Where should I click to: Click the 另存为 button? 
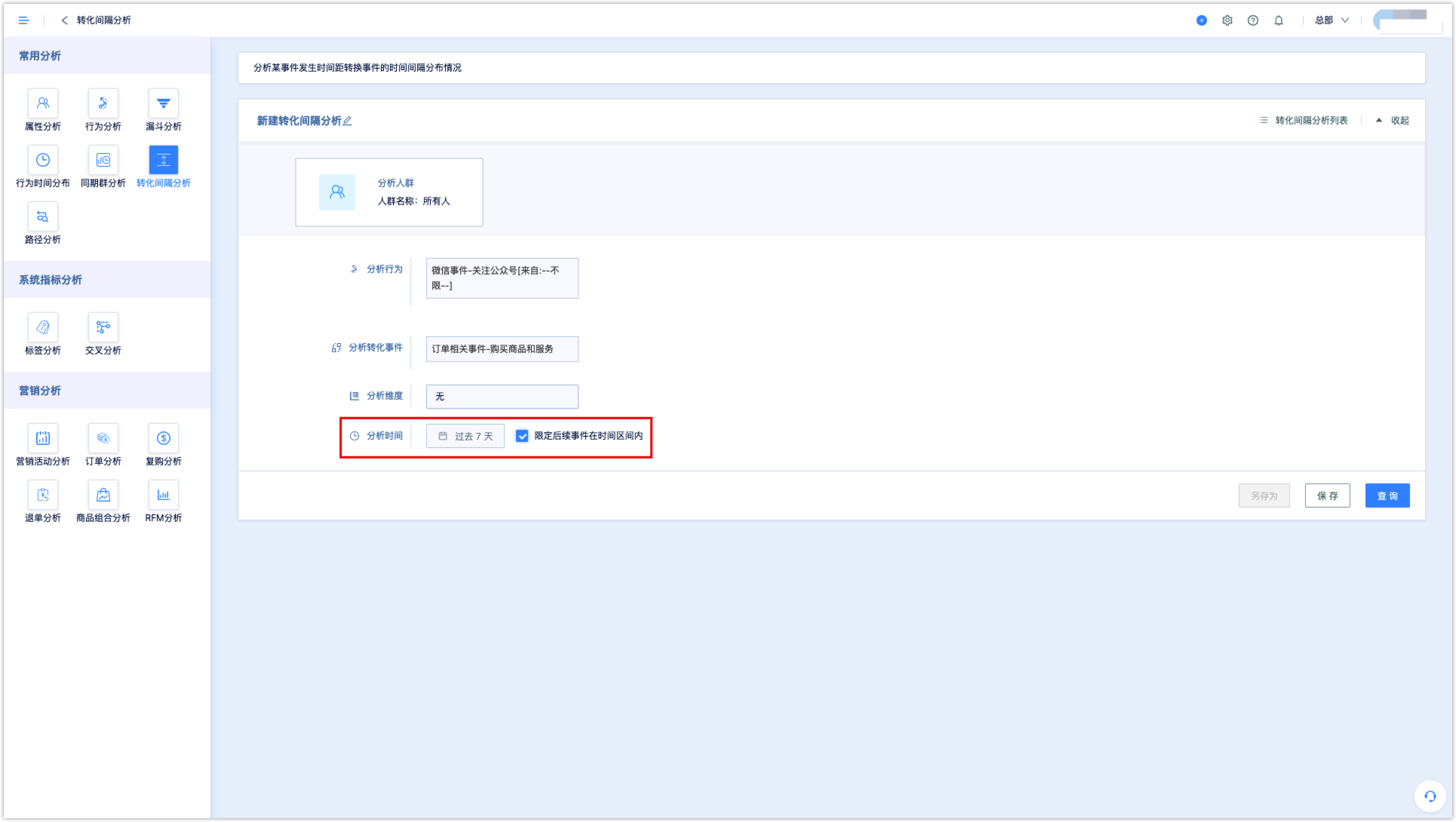click(1264, 495)
